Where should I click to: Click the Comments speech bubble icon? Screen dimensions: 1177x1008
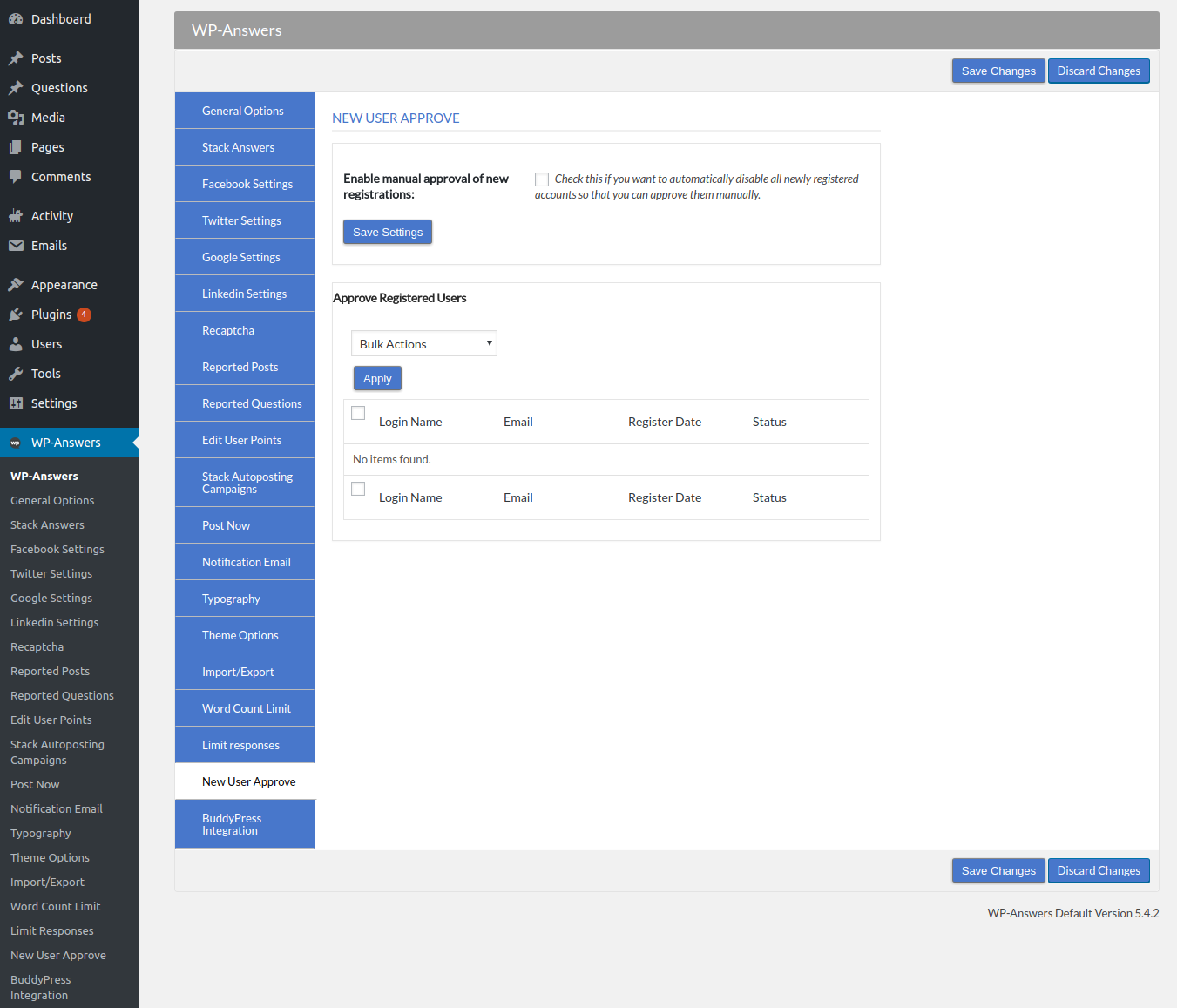pyautogui.click(x=16, y=177)
